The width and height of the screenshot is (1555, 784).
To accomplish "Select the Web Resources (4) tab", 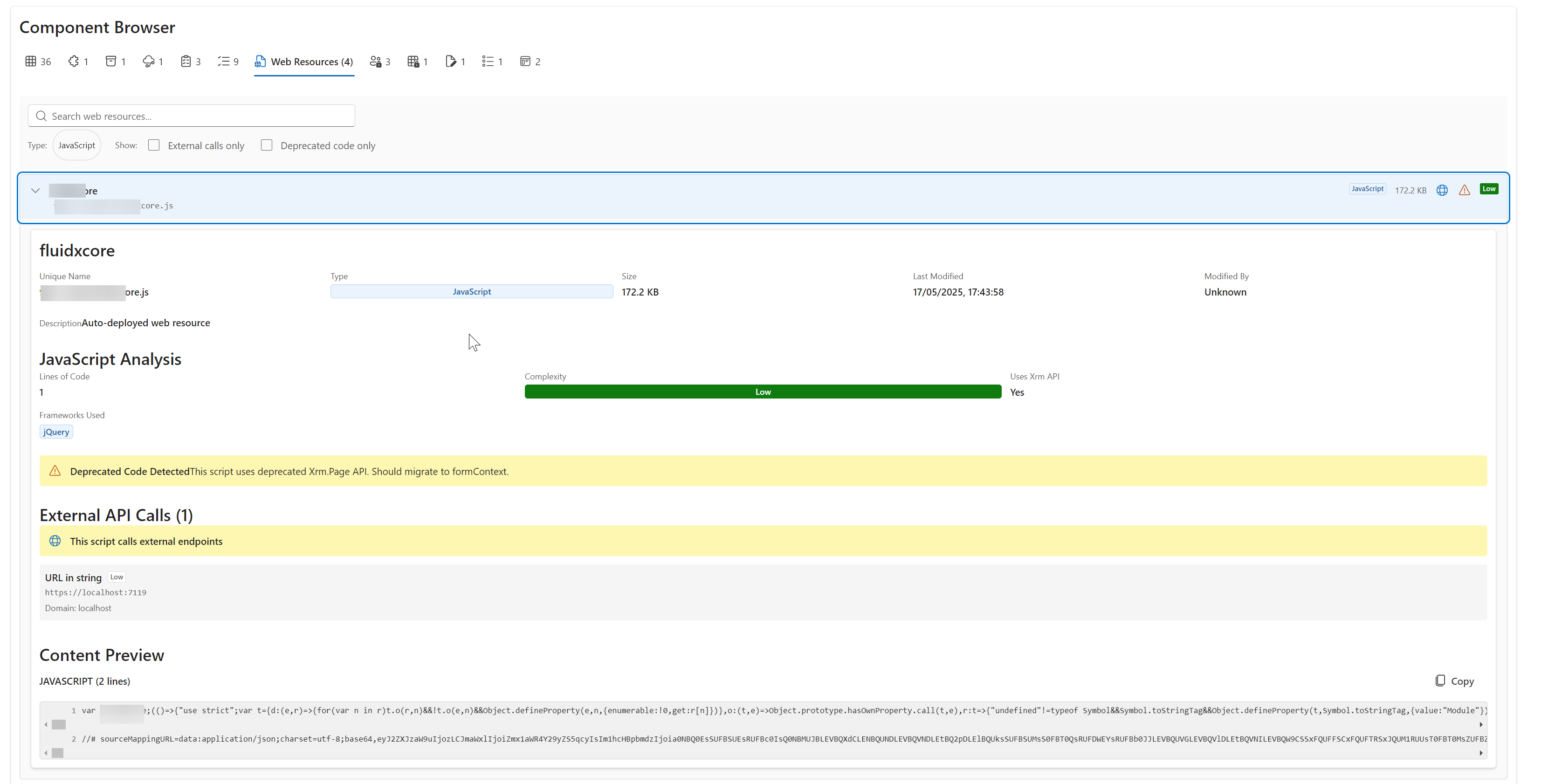I will pyautogui.click(x=303, y=62).
